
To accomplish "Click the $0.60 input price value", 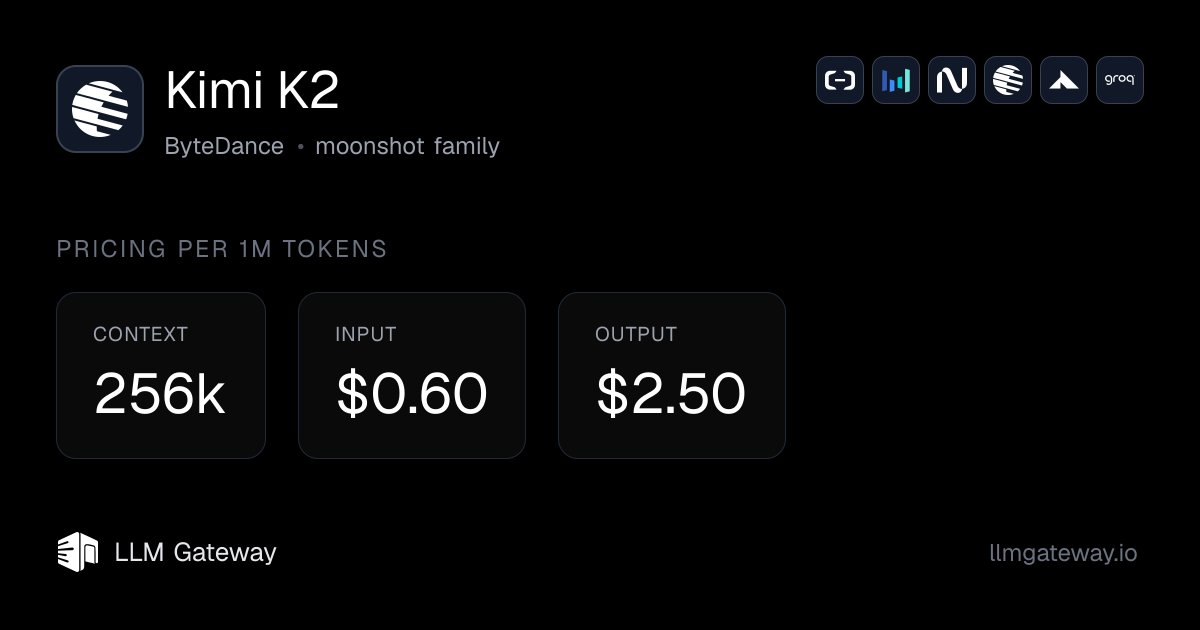I will (412, 394).
